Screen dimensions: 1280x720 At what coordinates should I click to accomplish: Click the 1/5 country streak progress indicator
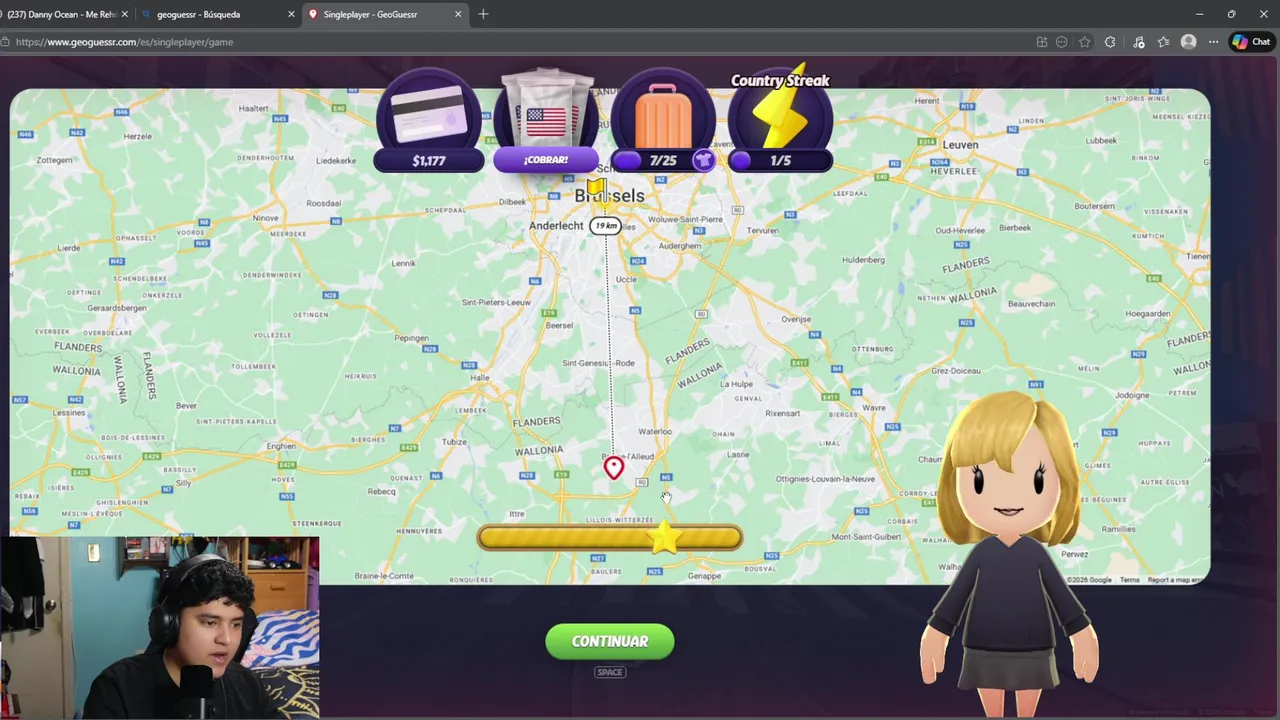pos(781,160)
